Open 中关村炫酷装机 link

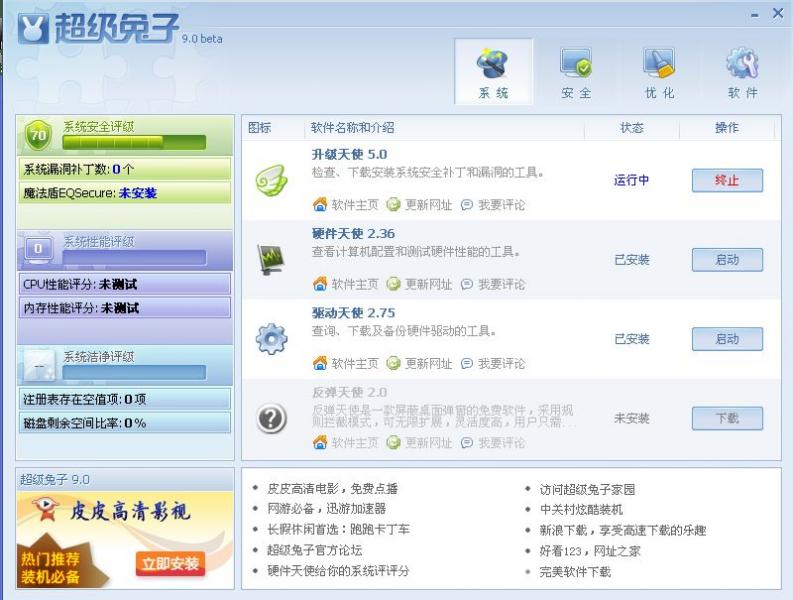click(x=581, y=509)
